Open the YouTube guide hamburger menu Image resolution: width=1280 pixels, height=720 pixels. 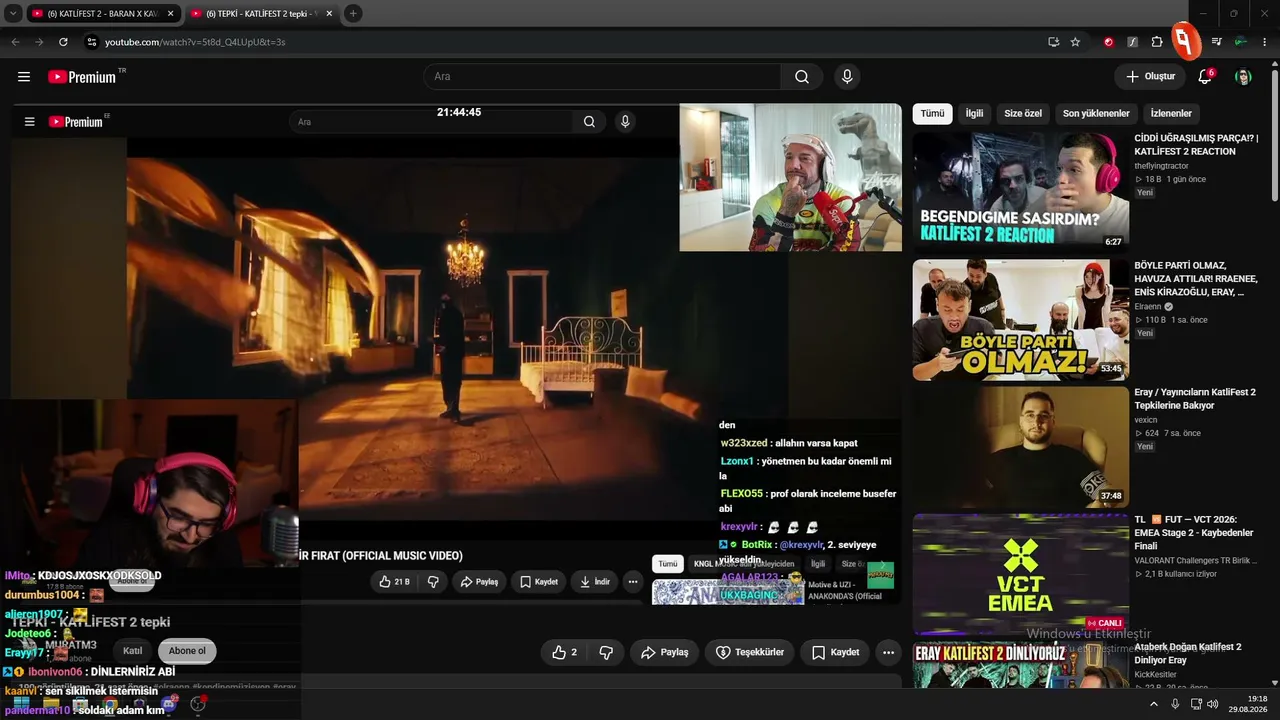pos(24,77)
